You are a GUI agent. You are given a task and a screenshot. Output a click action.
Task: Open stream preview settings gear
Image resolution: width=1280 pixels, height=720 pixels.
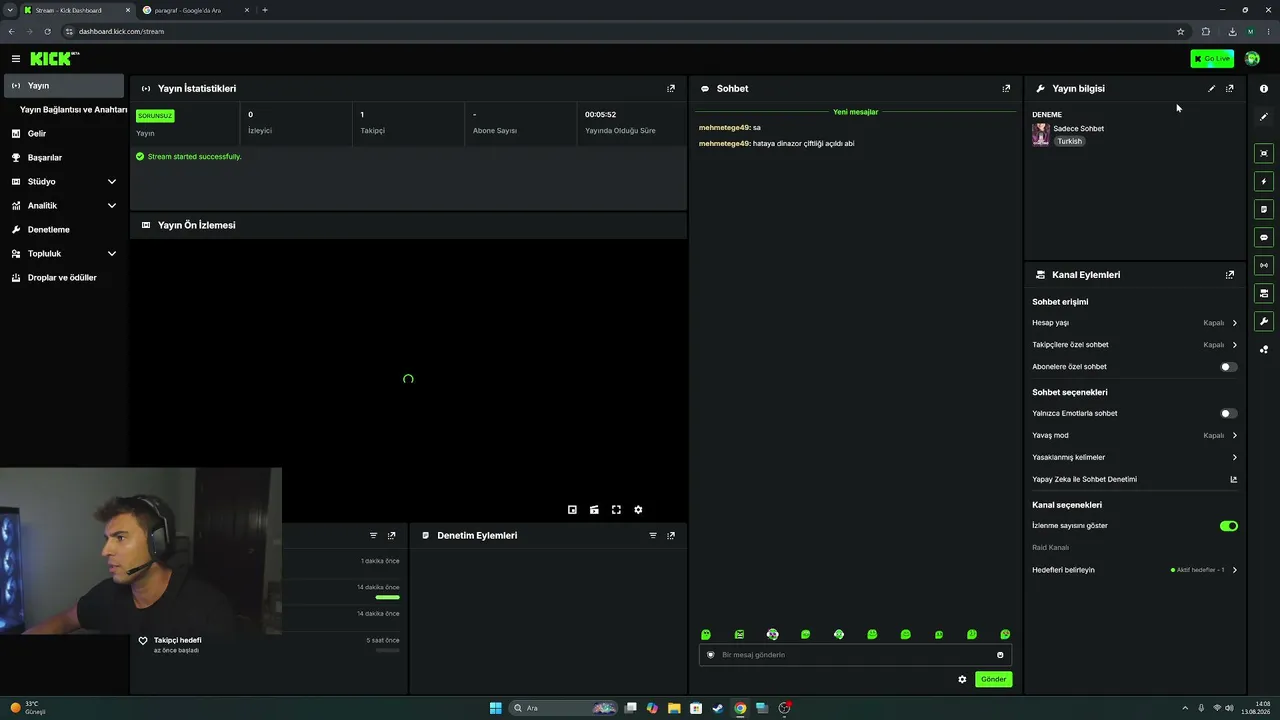pyautogui.click(x=638, y=509)
